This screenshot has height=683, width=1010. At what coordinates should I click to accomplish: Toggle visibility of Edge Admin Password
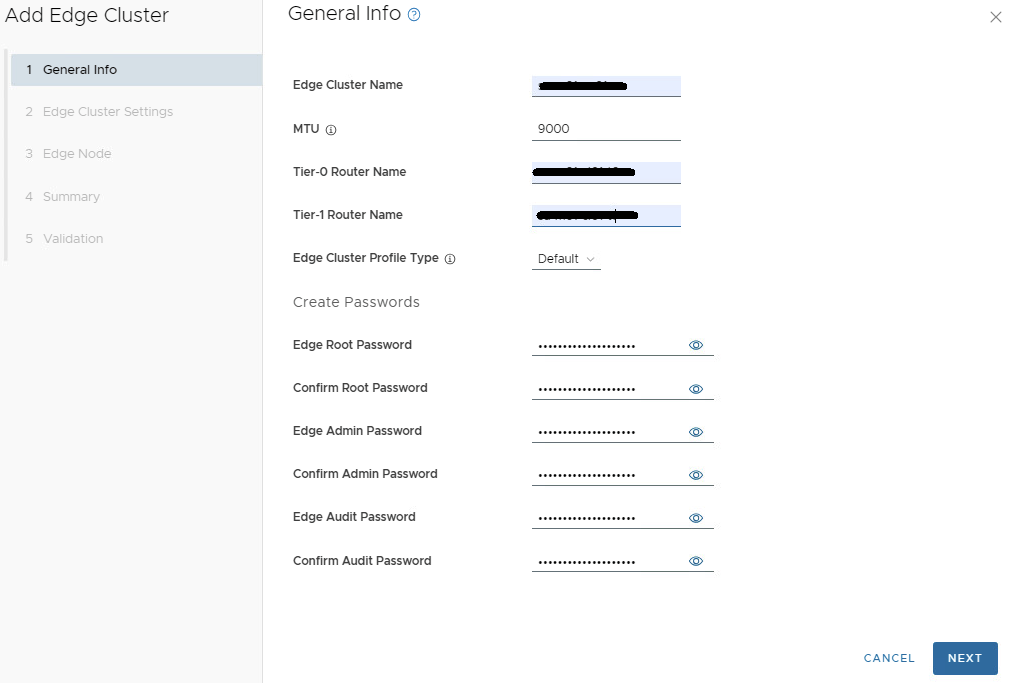(696, 432)
